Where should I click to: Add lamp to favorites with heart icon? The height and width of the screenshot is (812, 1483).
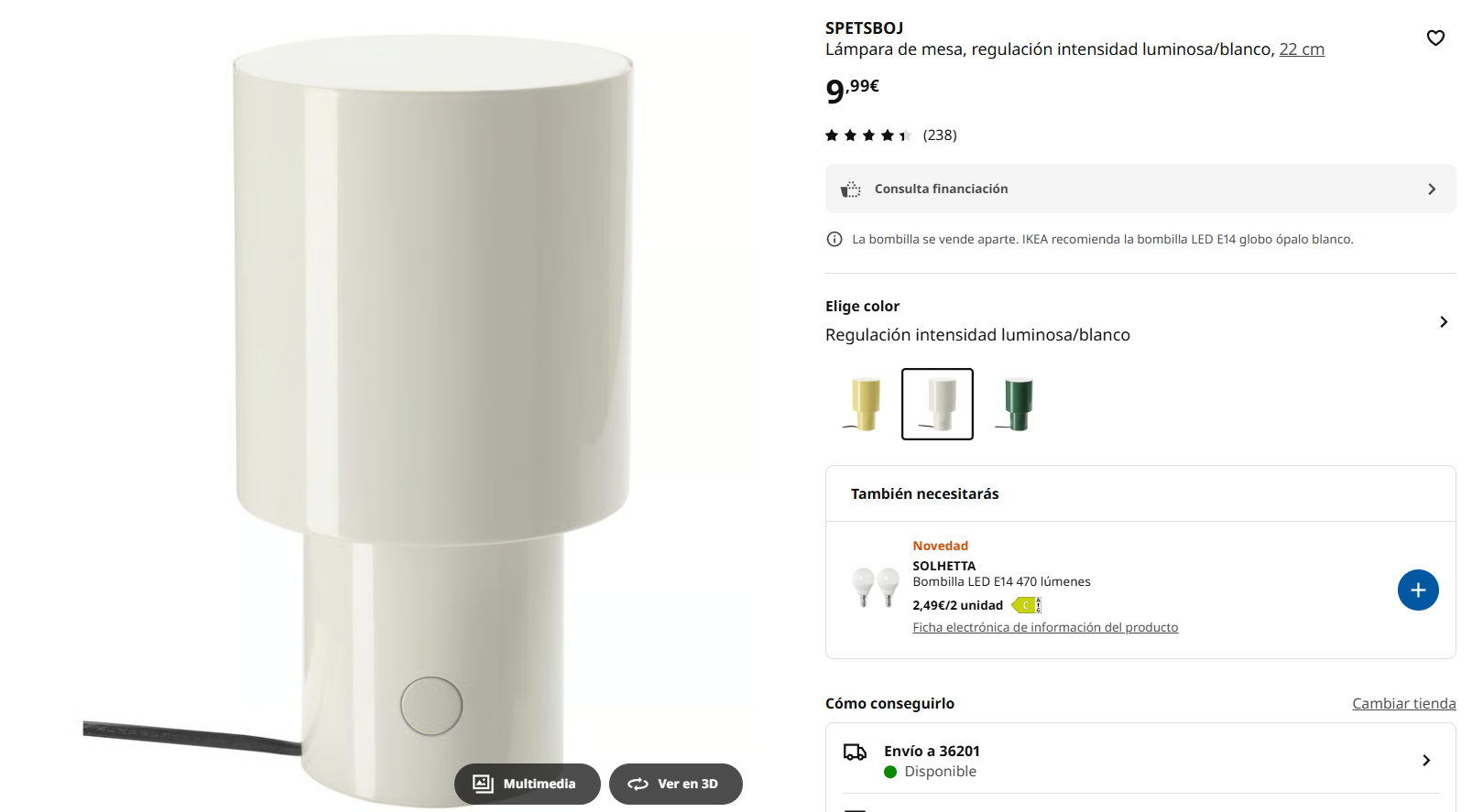[x=1435, y=38]
